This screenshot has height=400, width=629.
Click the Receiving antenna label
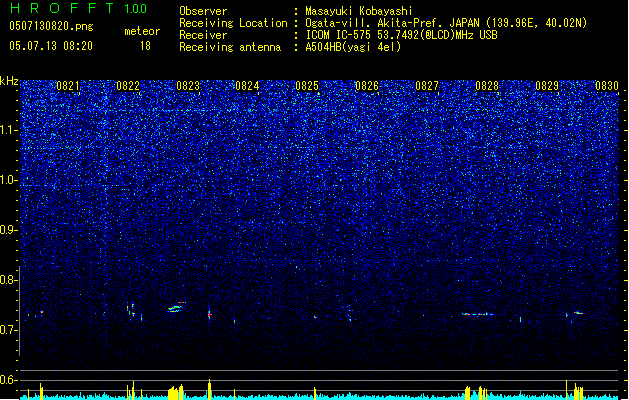(x=230, y=47)
